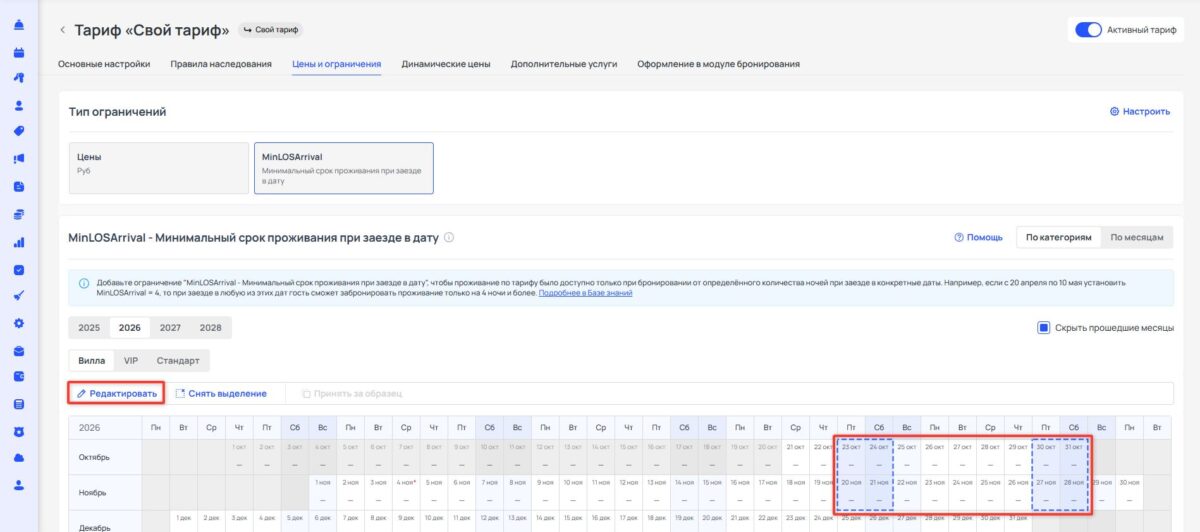The width and height of the screenshot is (1200, 532).
Task: Open the cloud icon in left sidebar
Action: click(x=19, y=458)
